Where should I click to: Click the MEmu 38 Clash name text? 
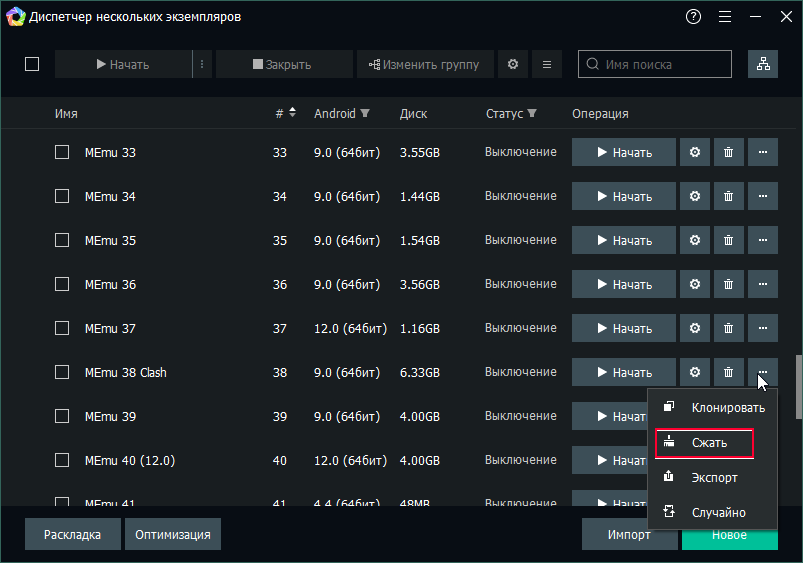pyautogui.click(x=125, y=372)
